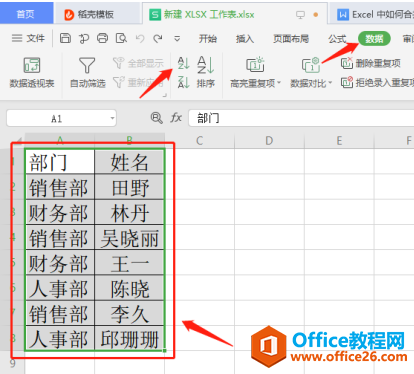414x374 pixels.
Task: Click the descending sort Z-A icon
Action: pos(183,82)
